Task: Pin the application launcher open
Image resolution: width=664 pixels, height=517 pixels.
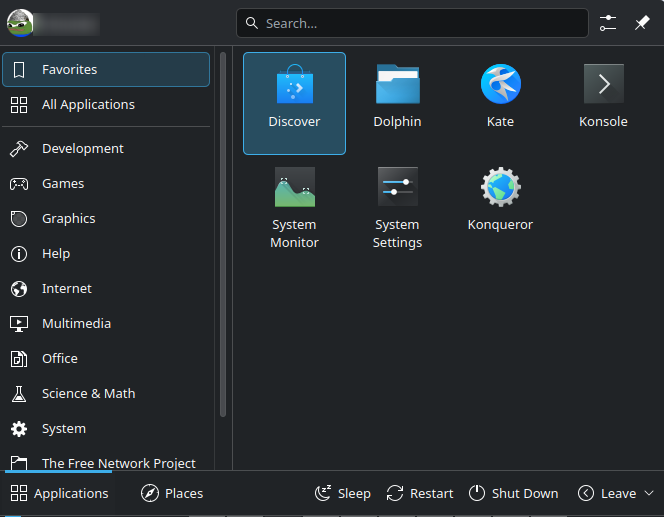Action: [642, 23]
